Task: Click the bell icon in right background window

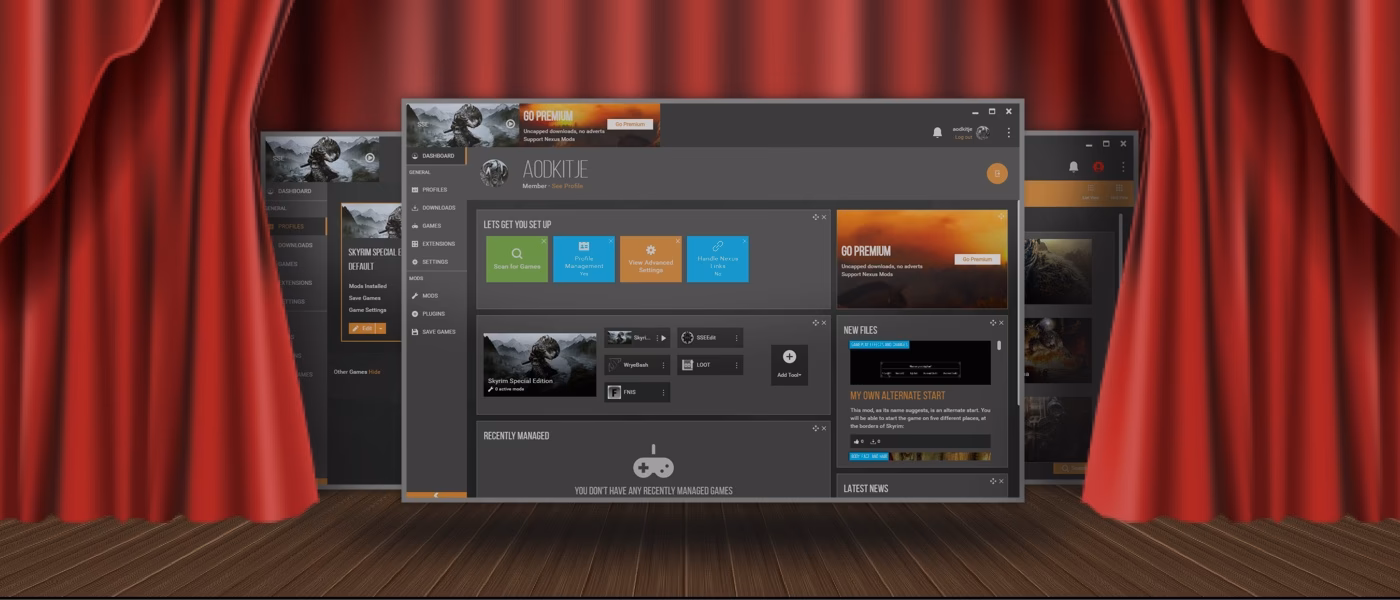Action: pyautogui.click(x=1073, y=167)
